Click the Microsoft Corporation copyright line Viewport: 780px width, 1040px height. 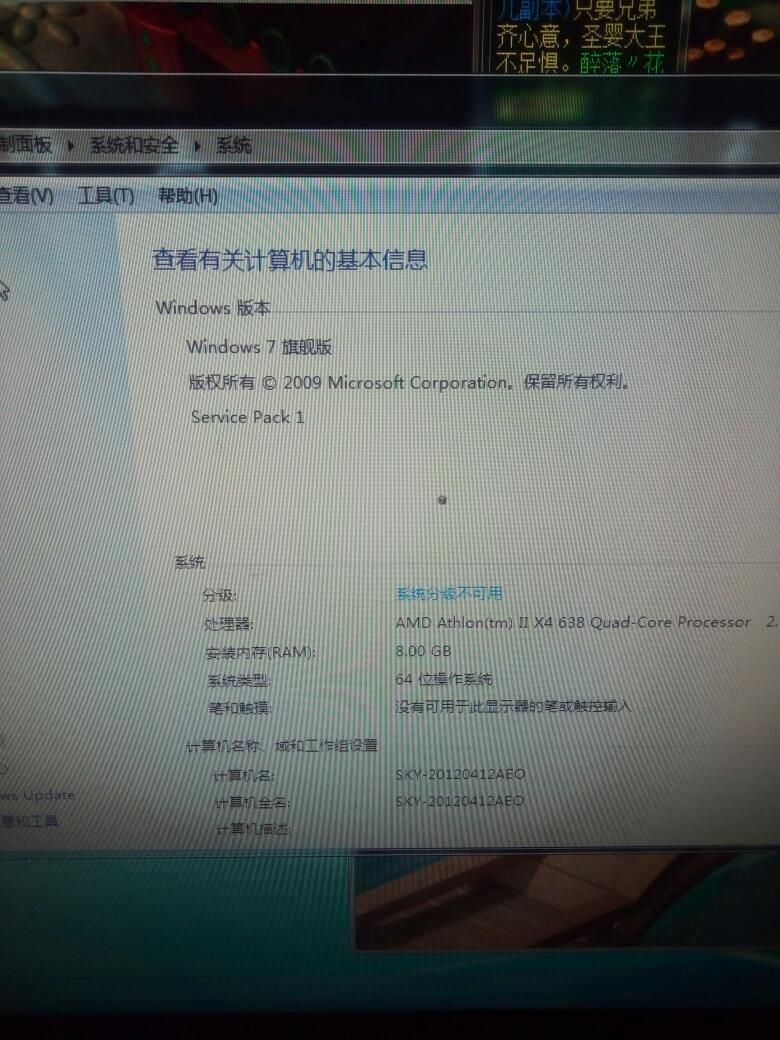[x=412, y=382]
